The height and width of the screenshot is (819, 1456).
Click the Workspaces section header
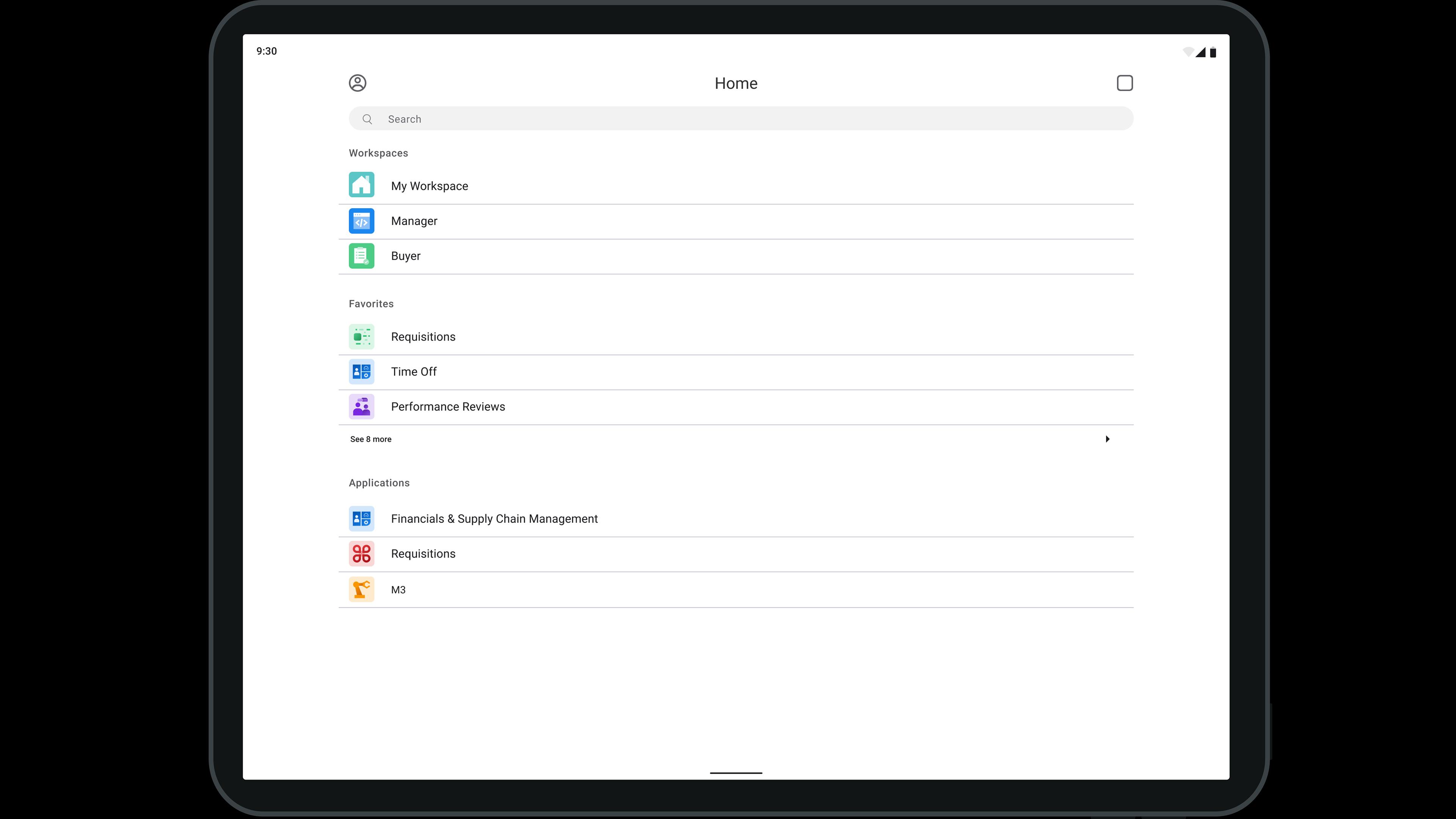378,153
